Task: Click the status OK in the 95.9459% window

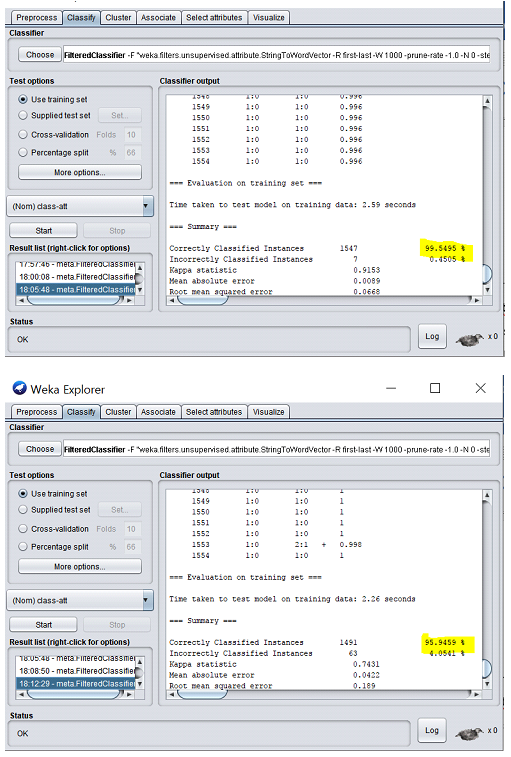Action: 22,733
